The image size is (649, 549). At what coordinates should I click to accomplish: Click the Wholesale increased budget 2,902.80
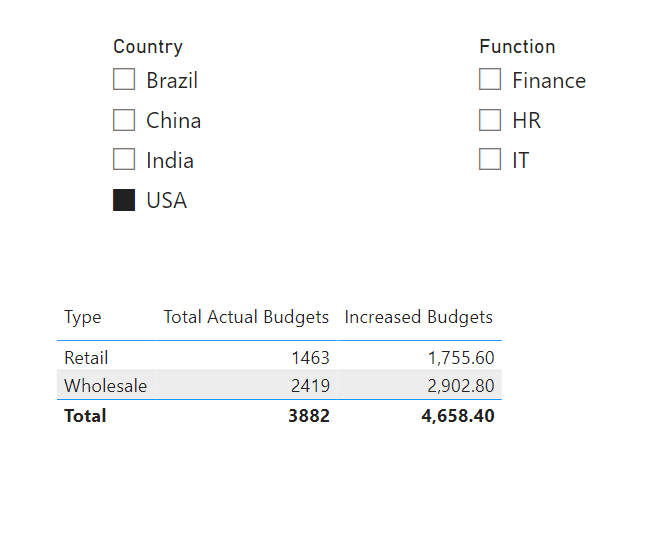pyautogui.click(x=461, y=386)
